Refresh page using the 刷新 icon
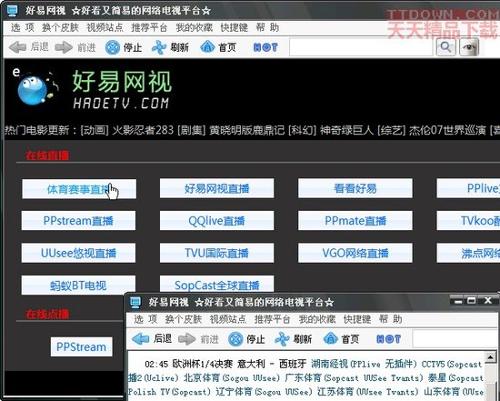Image resolution: width=500 pixels, height=401 pixels. click(x=159, y=47)
